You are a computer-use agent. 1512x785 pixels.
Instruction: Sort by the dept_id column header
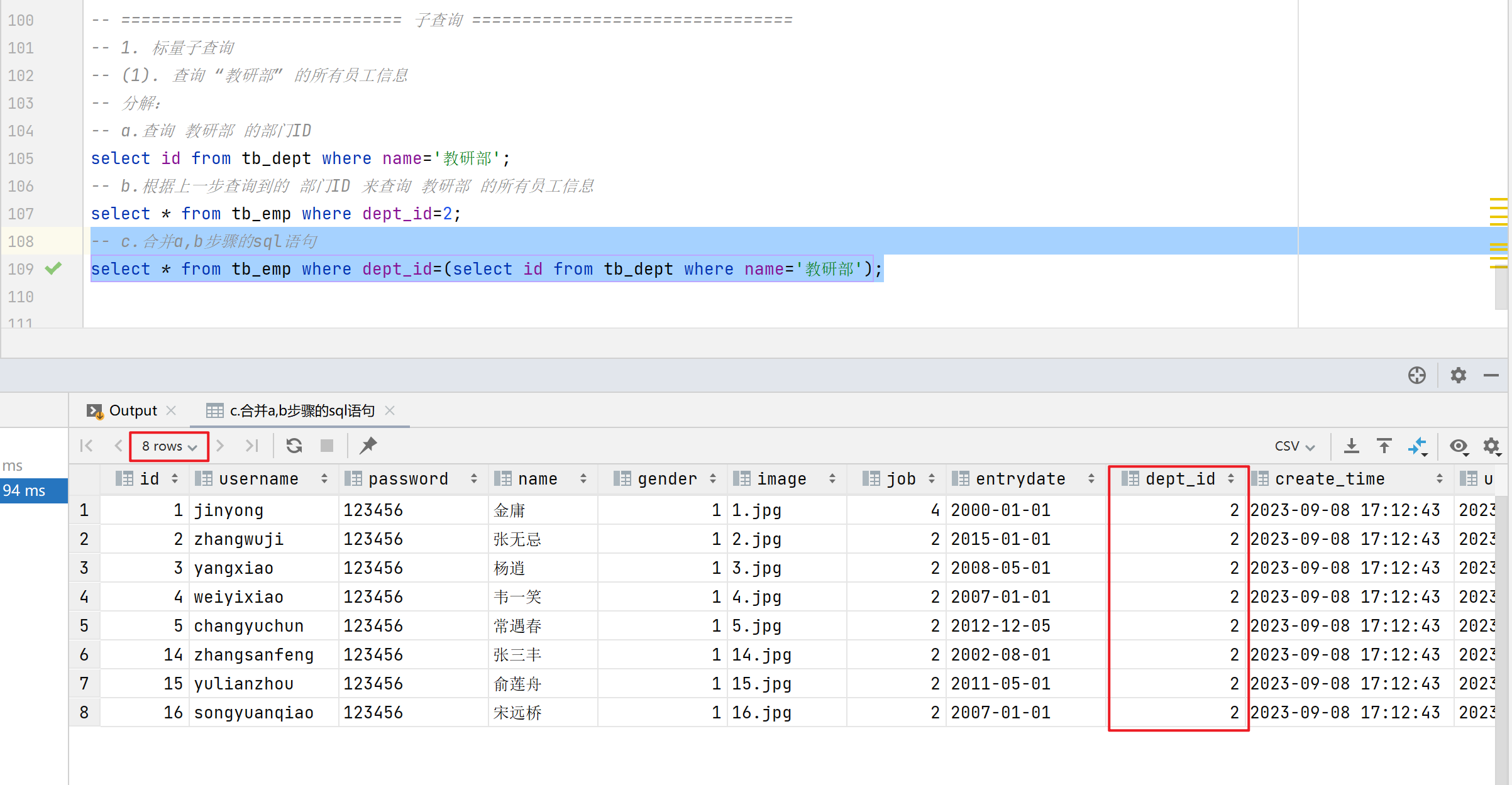click(1178, 479)
